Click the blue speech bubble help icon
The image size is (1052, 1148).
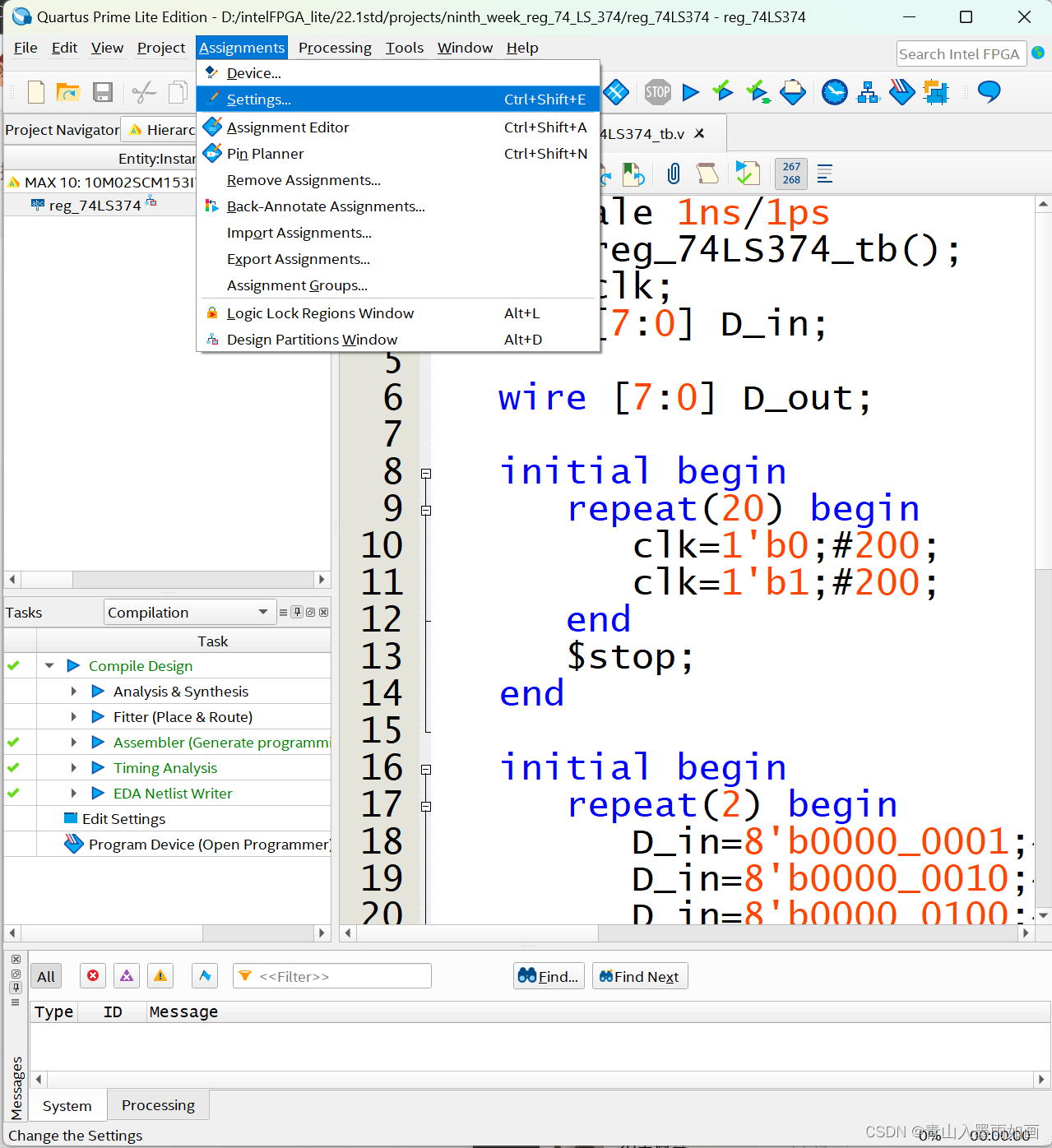(989, 91)
